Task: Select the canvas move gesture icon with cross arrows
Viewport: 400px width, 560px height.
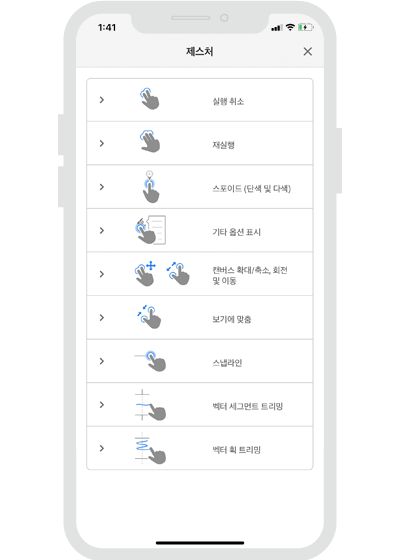Action: pos(145,274)
